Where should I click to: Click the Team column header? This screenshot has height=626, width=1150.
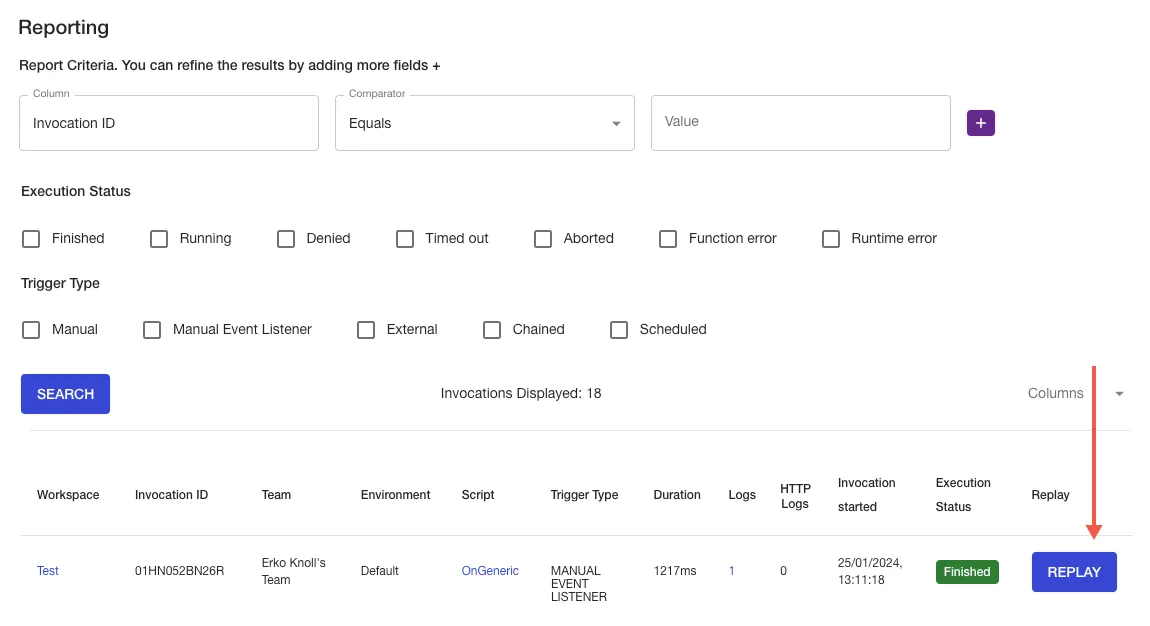click(x=276, y=495)
